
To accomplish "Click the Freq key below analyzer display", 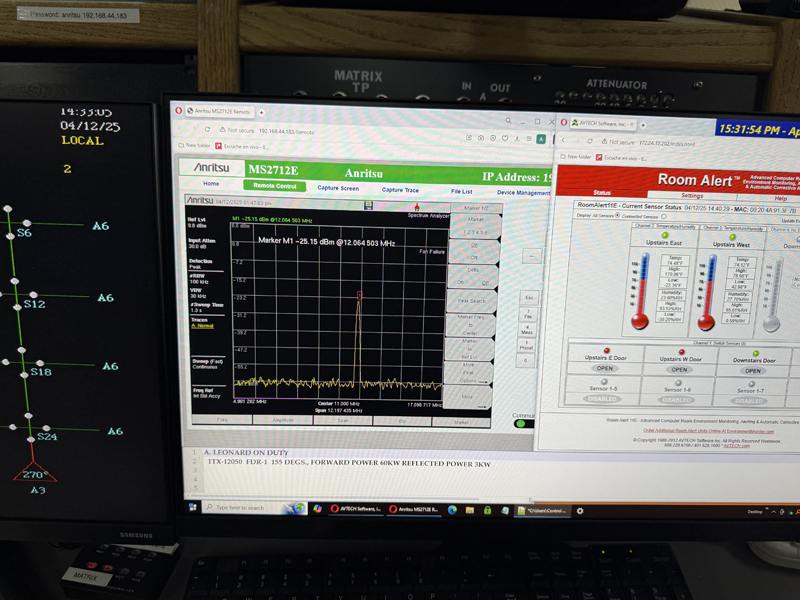I will pos(222,419).
